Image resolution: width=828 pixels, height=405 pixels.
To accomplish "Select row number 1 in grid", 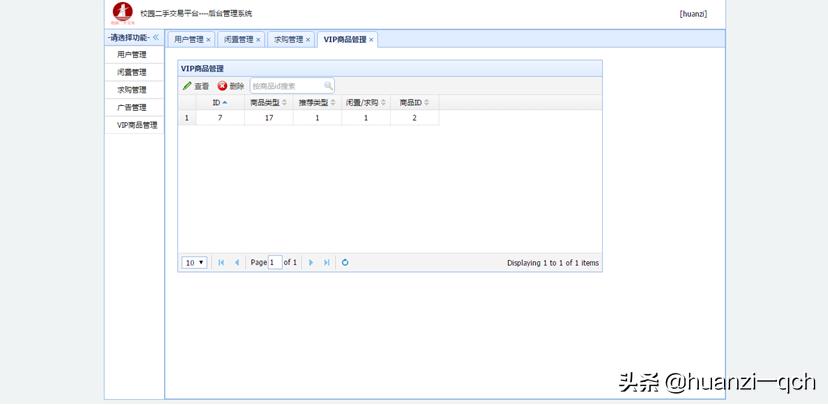I will pyautogui.click(x=186, y=118).
